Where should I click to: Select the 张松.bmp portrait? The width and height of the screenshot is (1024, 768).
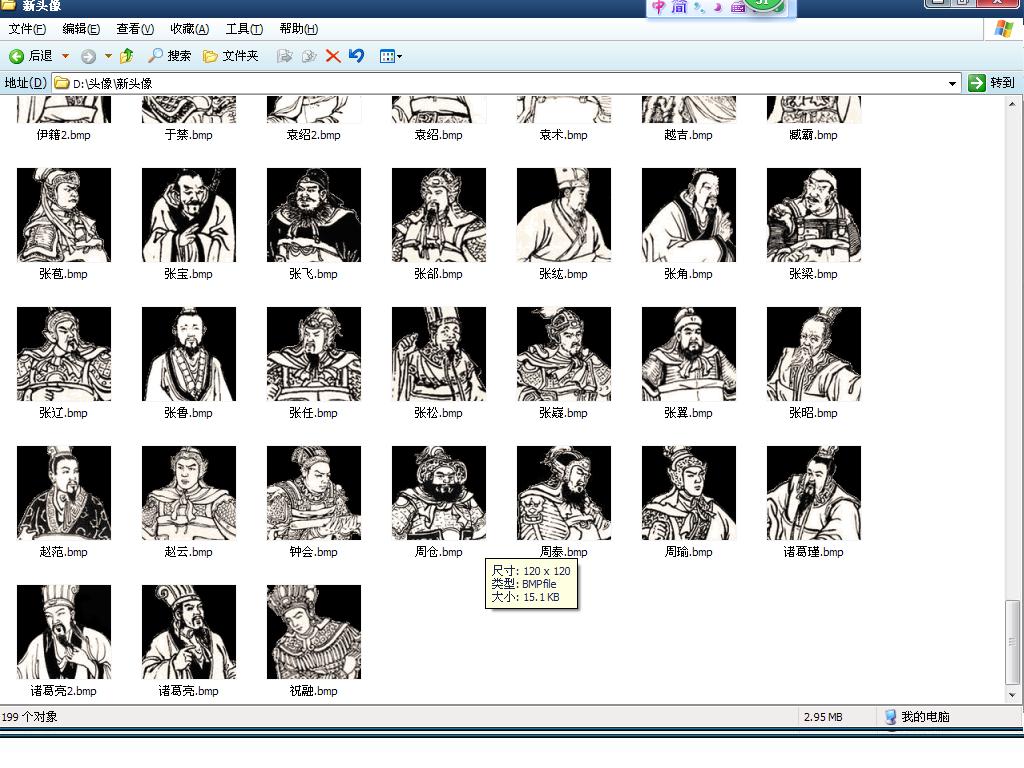pos(439,354)
